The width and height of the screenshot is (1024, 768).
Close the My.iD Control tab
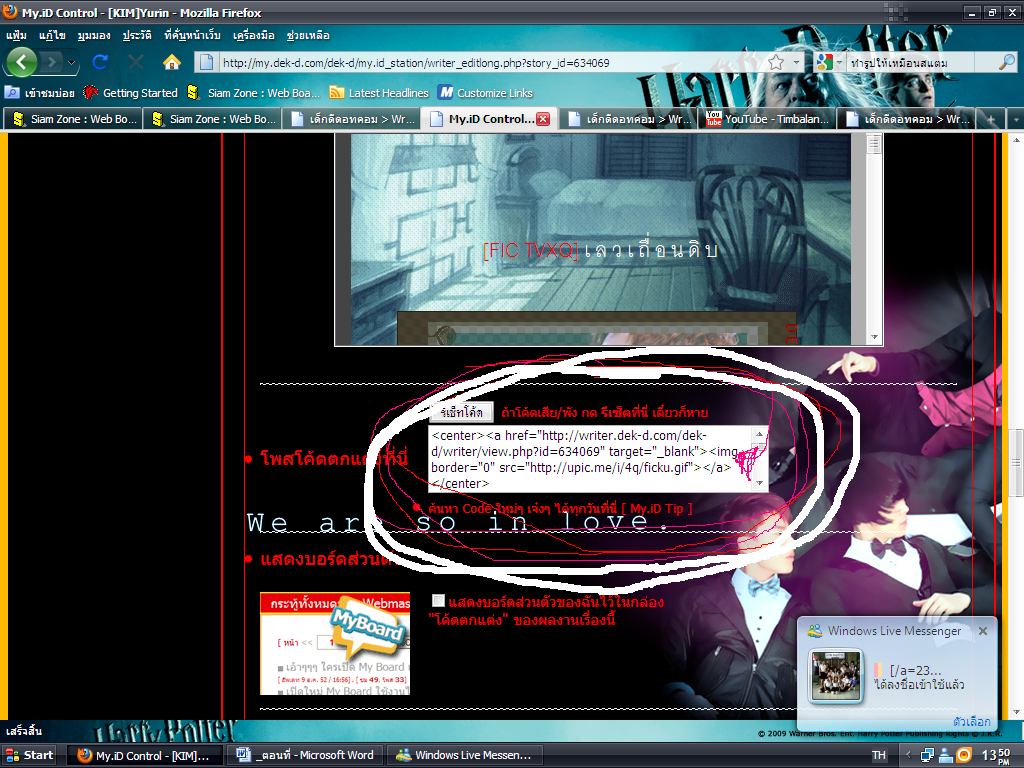pos(543,119)
